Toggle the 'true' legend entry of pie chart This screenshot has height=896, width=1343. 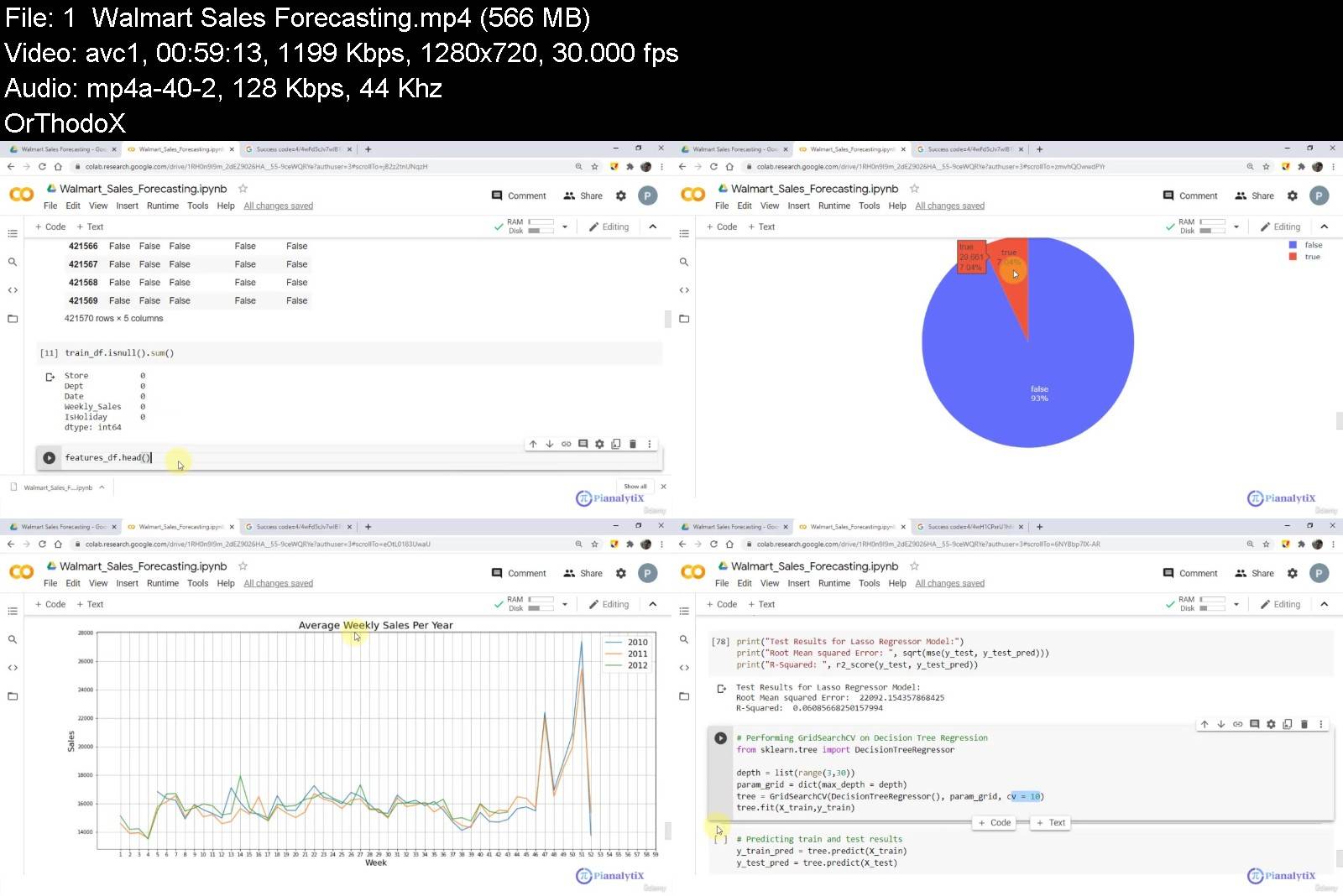click(x=1305, y=257)
